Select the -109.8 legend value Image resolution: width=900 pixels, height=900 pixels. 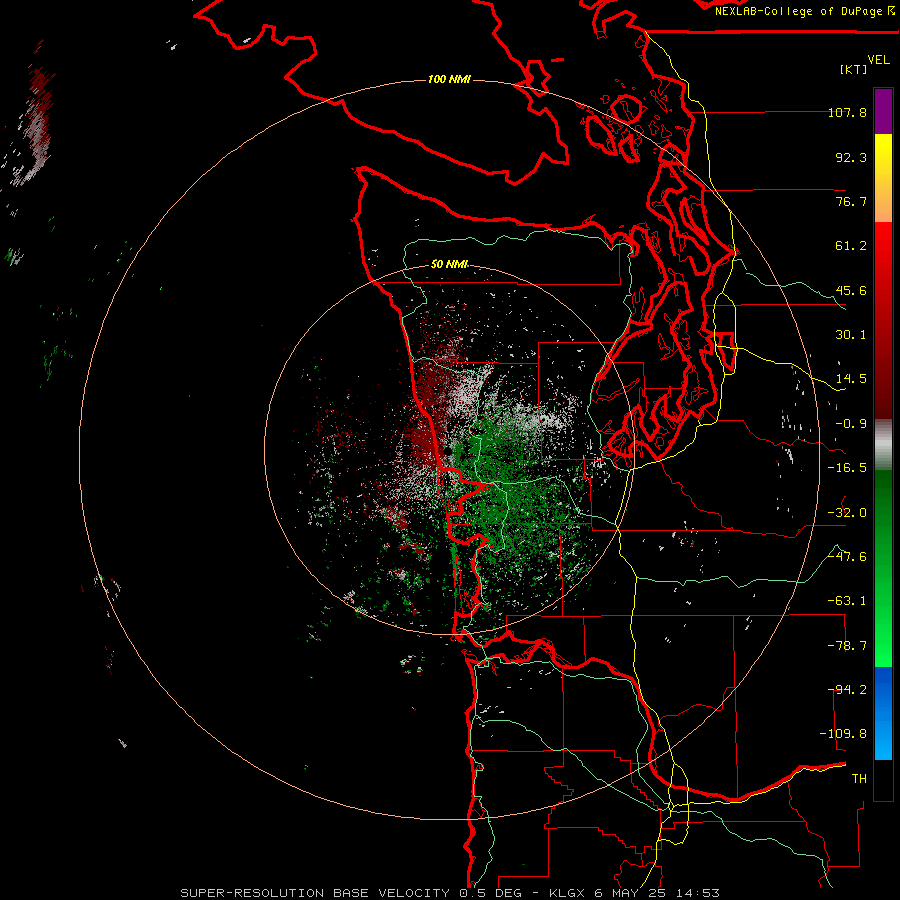[x=843, y=734]
